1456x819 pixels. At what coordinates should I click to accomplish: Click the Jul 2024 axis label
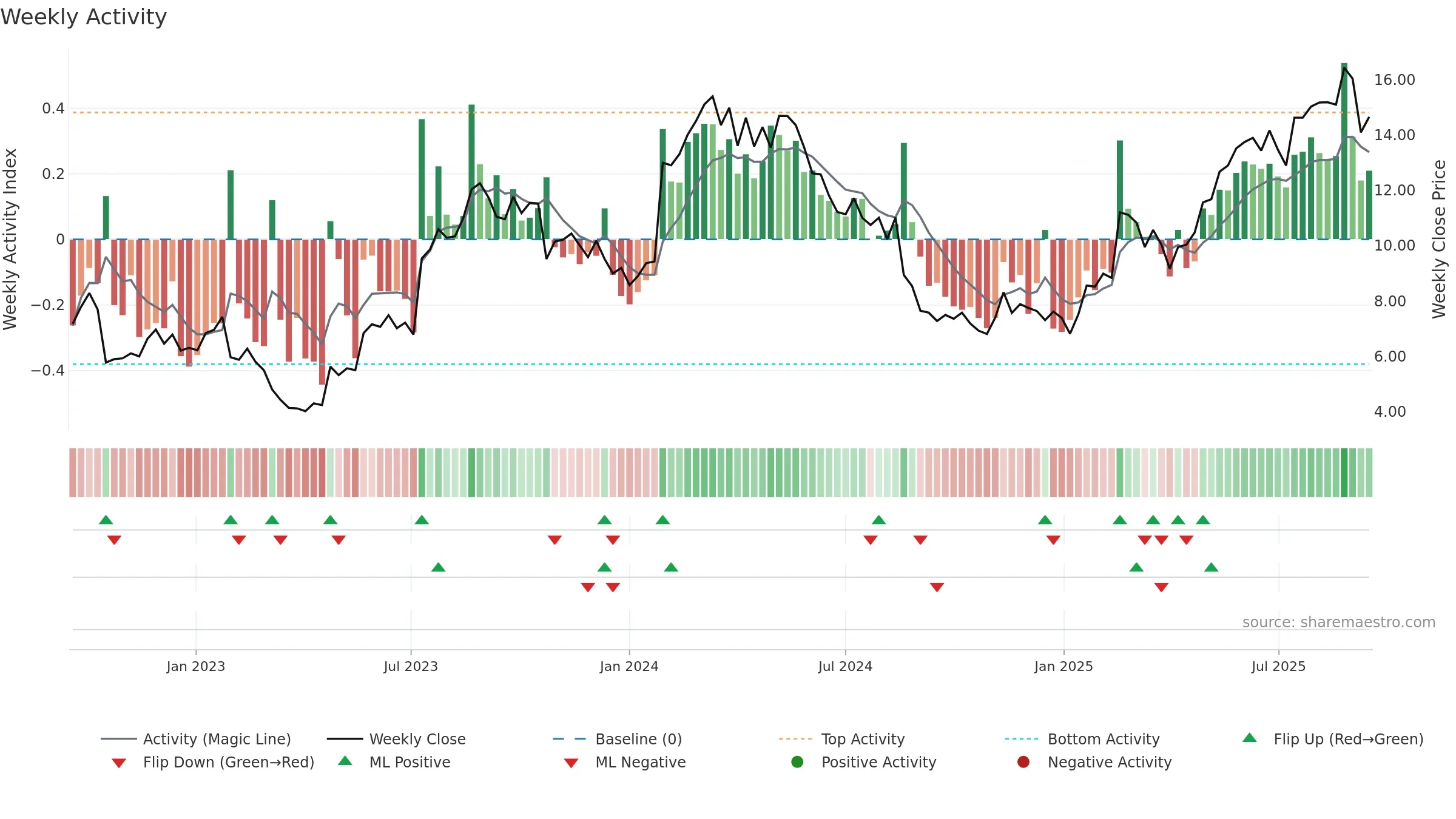845,666
